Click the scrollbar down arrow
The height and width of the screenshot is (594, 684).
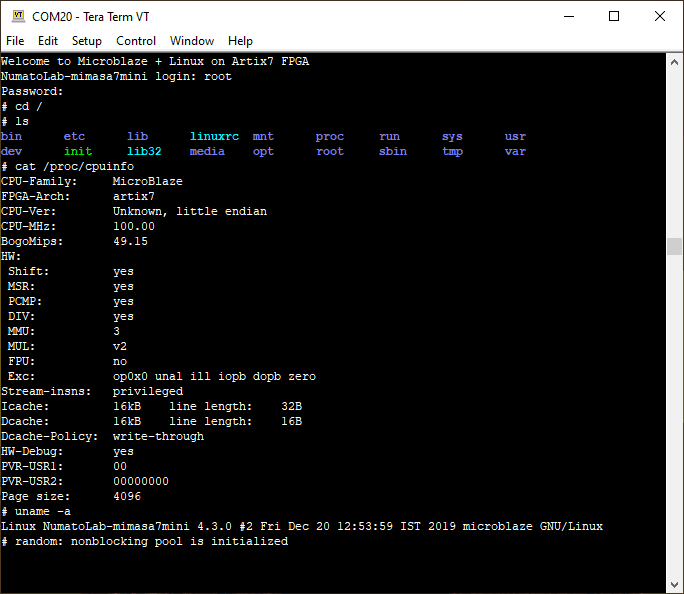[x=675, y=585]
